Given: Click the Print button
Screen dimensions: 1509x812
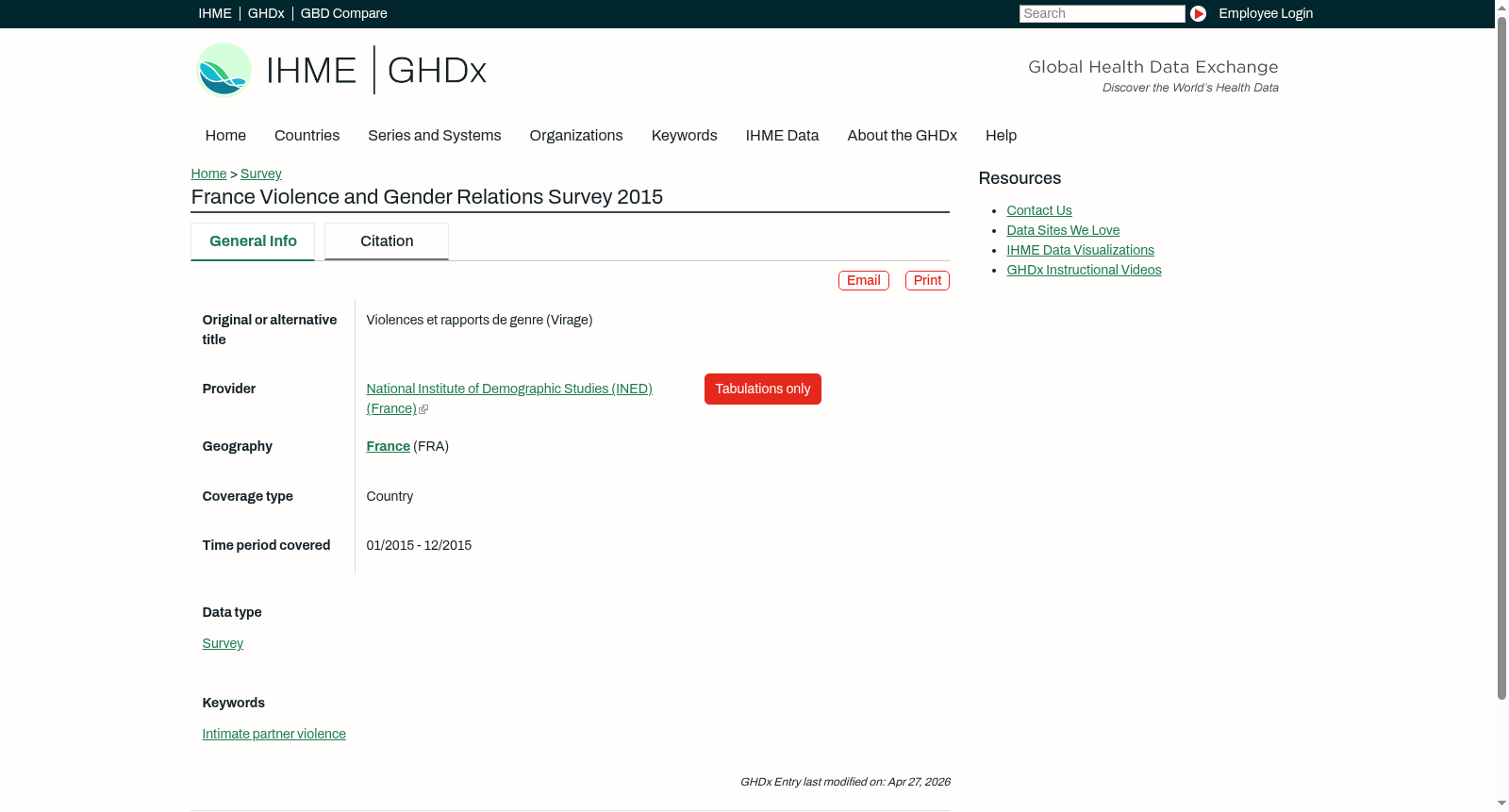Looking at the screenshot, I should tap(927, 281).
